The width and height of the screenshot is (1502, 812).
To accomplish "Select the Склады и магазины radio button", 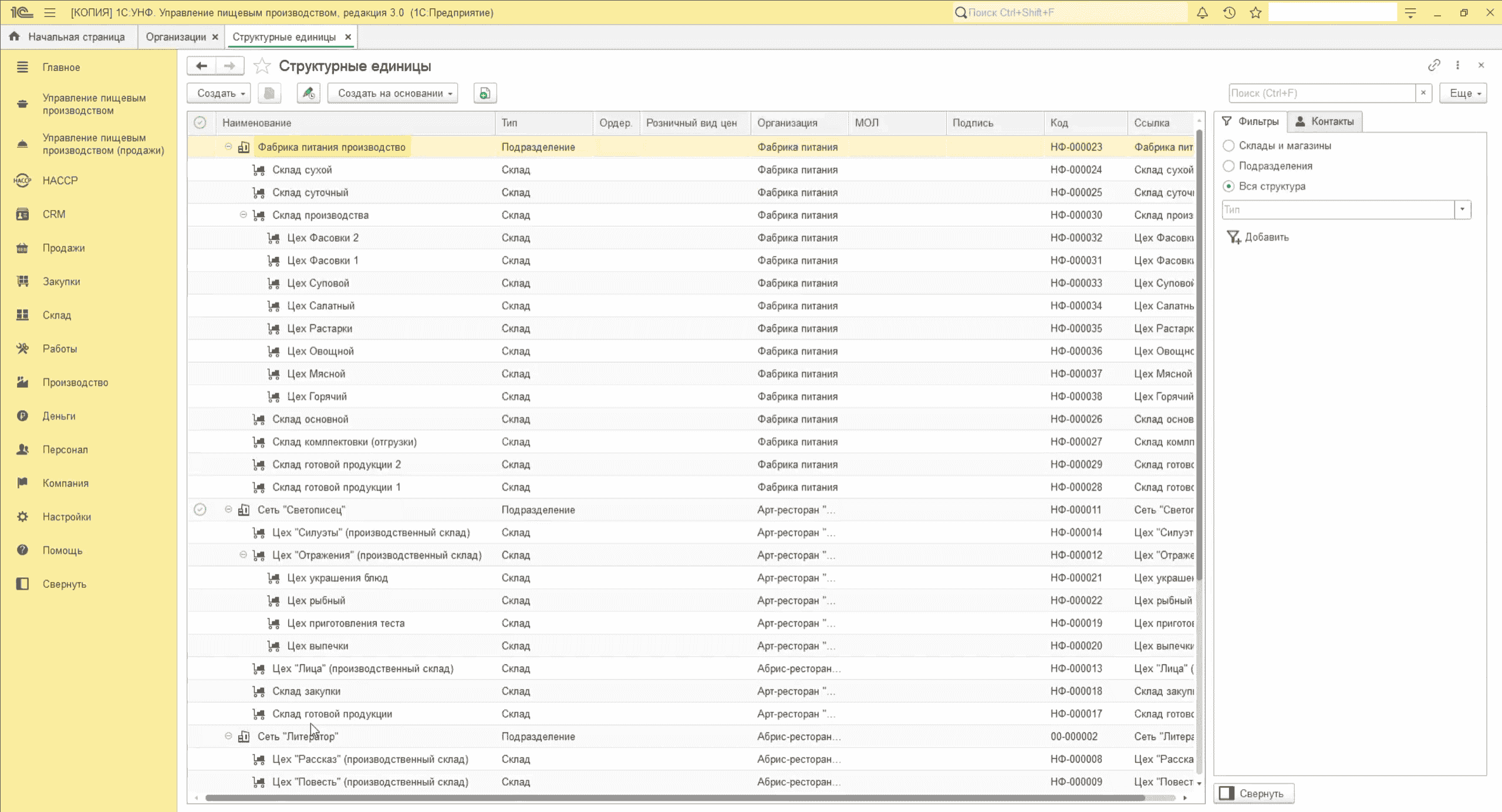I will point(1228,146).
